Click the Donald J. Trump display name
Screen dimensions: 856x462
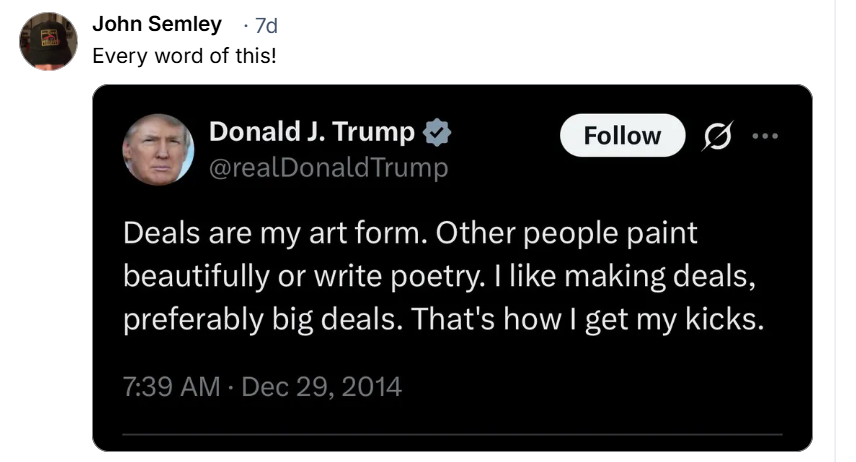click(311, 131)
